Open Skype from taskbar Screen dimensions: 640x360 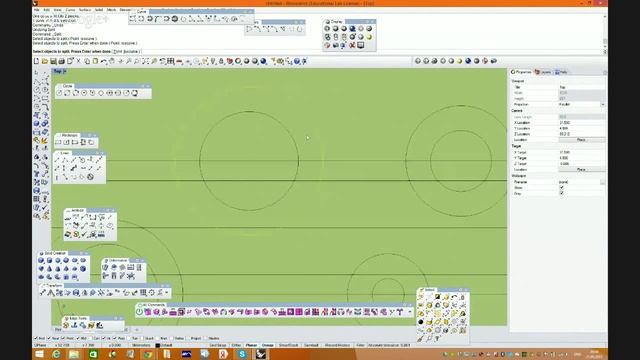242,354
